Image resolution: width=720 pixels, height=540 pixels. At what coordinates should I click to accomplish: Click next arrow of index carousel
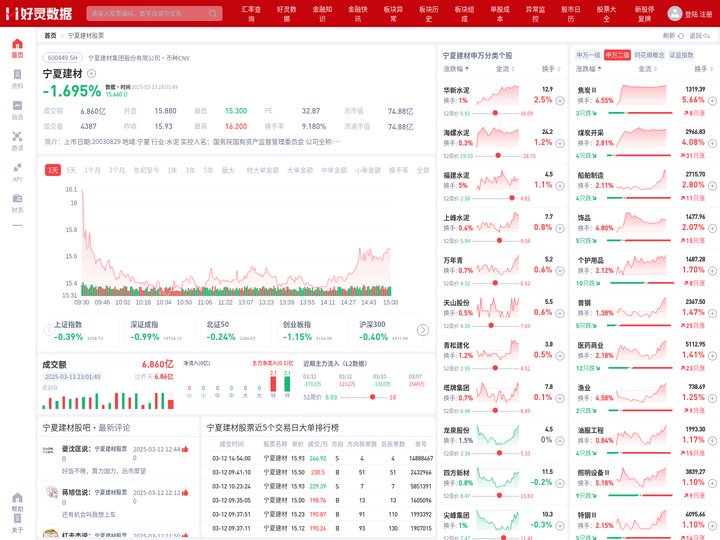coord(423,330)
